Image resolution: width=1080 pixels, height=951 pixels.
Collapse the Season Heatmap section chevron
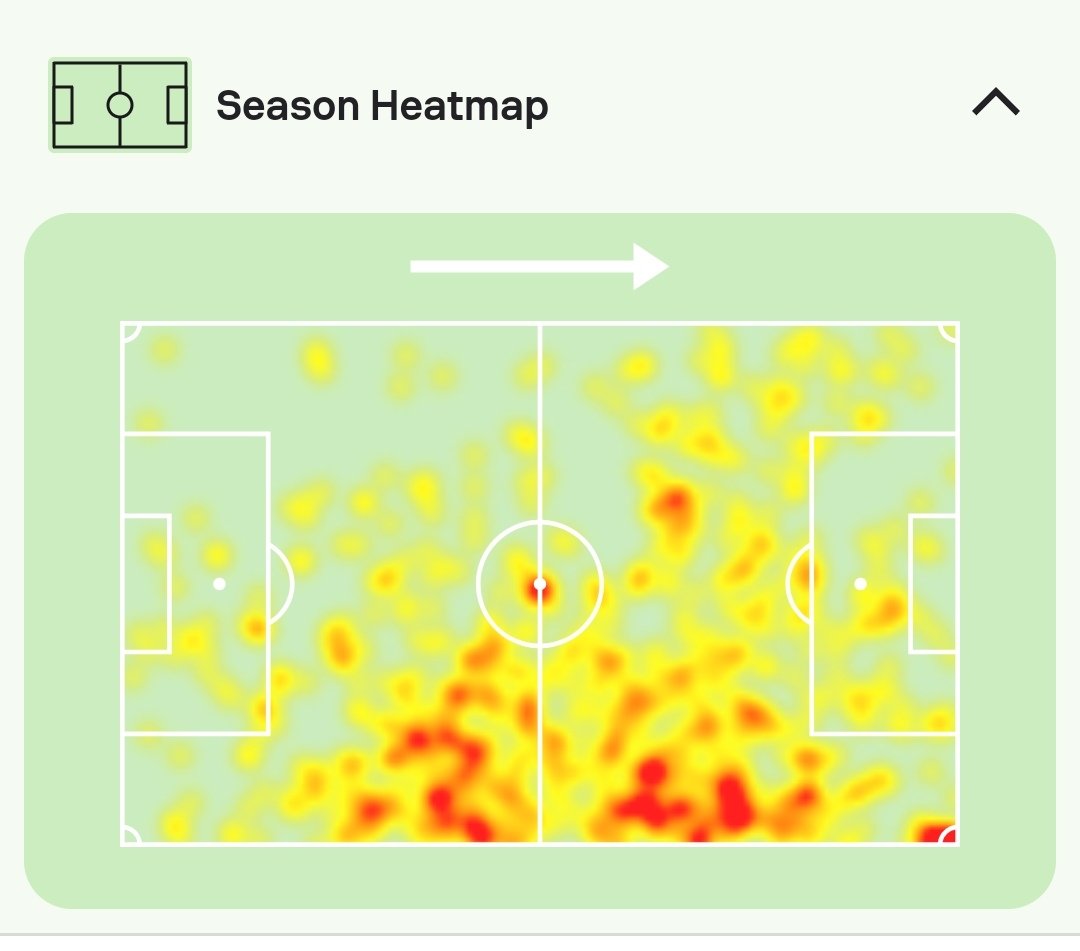point(995,102)
